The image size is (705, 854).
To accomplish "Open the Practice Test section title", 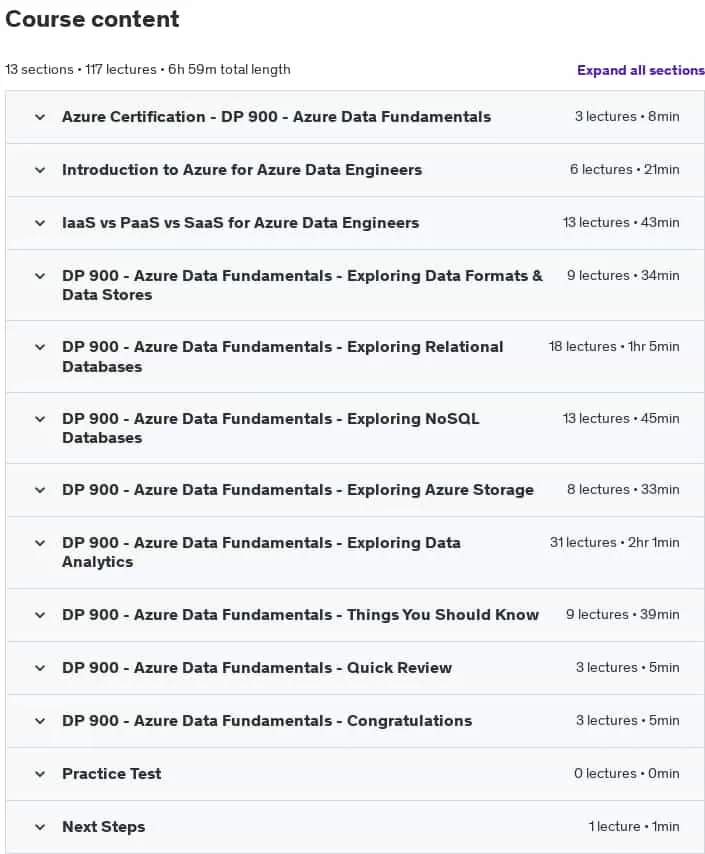I will tap(112, 774).
